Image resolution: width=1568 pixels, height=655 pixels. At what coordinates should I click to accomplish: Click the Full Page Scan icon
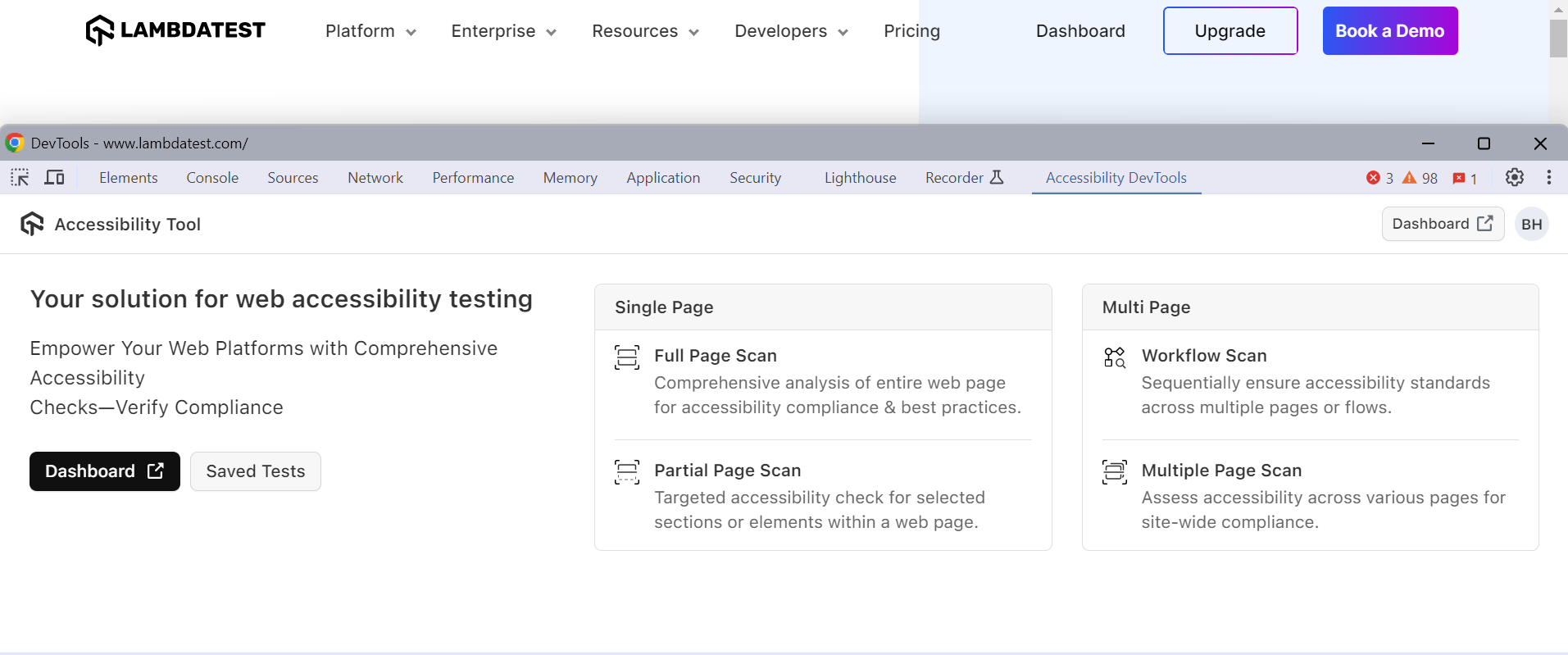(x=627, y=357)
